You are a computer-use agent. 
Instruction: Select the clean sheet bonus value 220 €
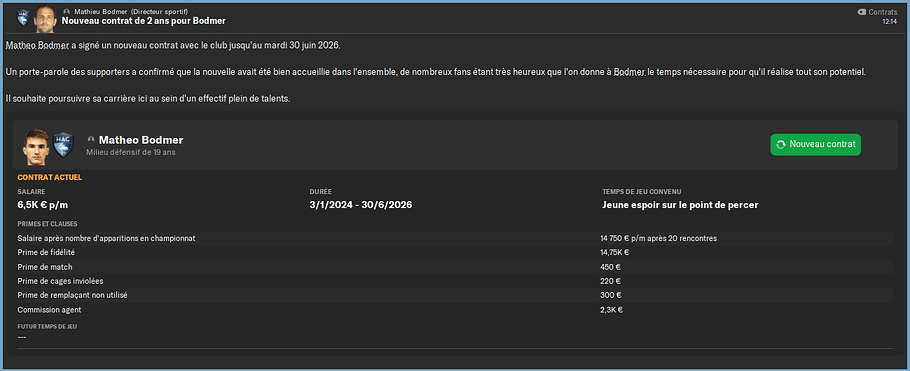click(x=611, y=281)
